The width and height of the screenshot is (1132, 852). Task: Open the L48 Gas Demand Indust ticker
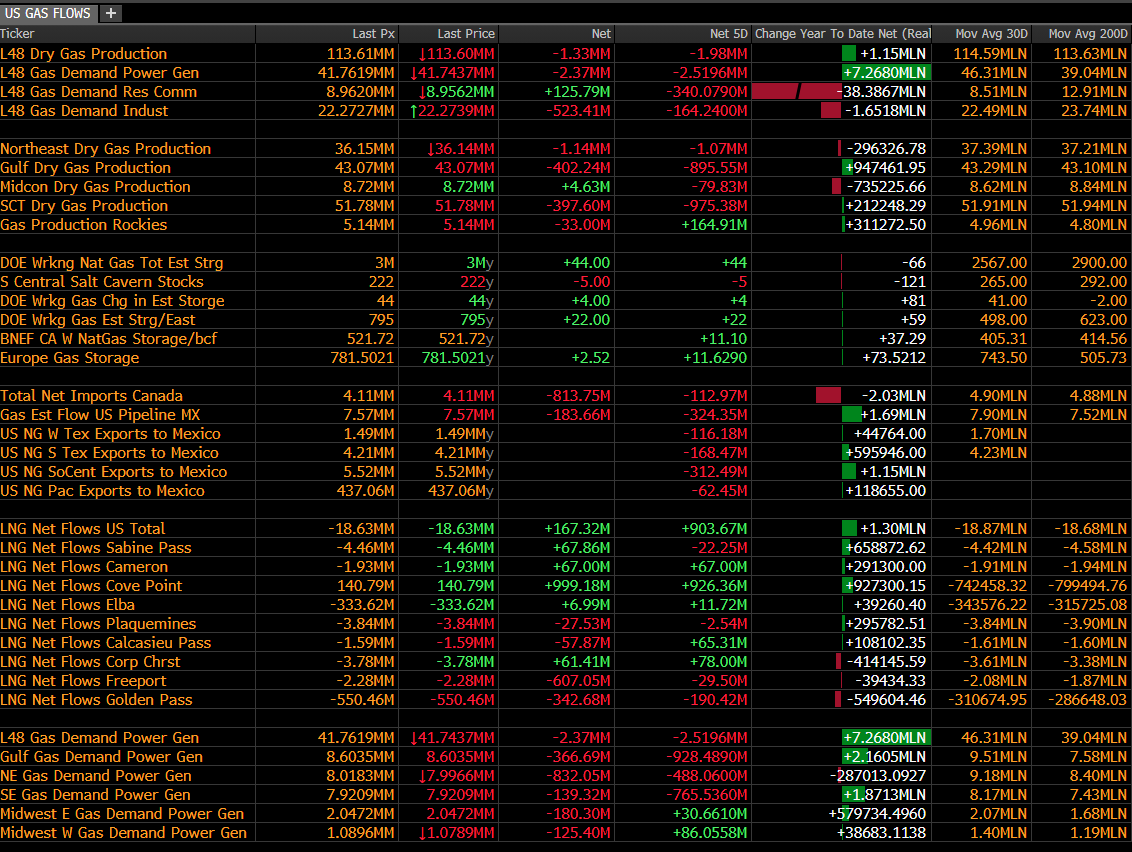(x=84, y=110)
